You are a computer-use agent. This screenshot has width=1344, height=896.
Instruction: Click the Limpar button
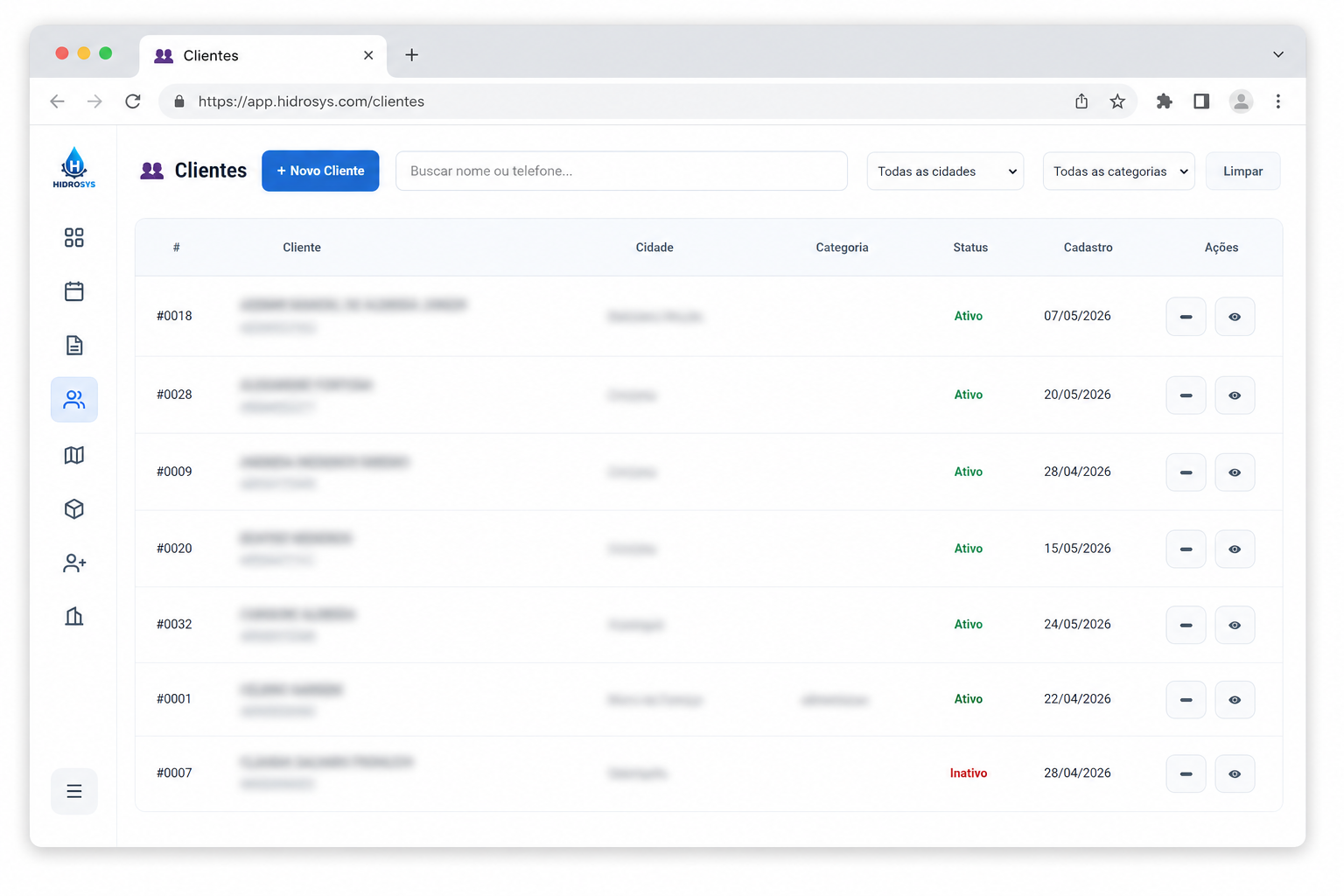(x=1242, y=171)
